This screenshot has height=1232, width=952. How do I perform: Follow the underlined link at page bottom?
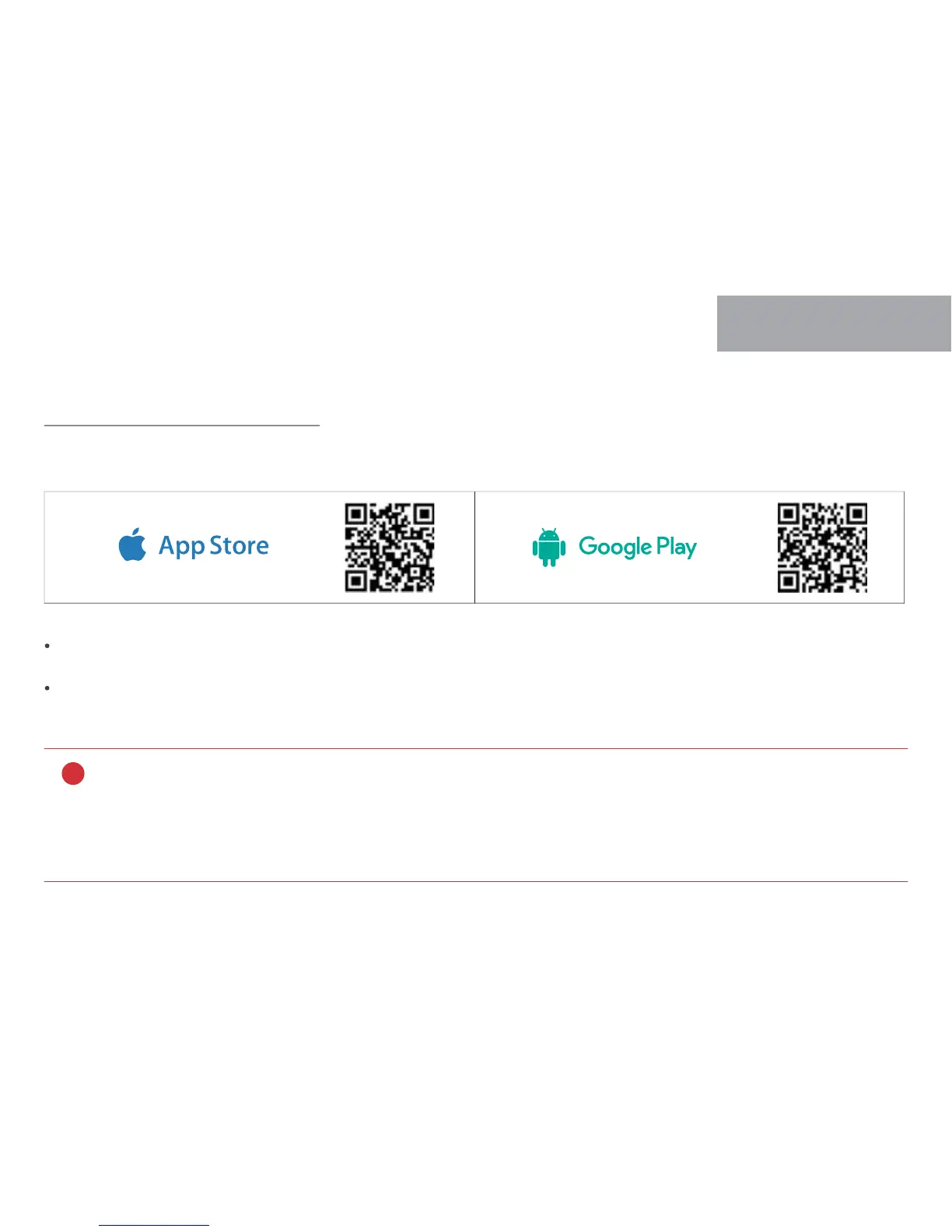154,1225
